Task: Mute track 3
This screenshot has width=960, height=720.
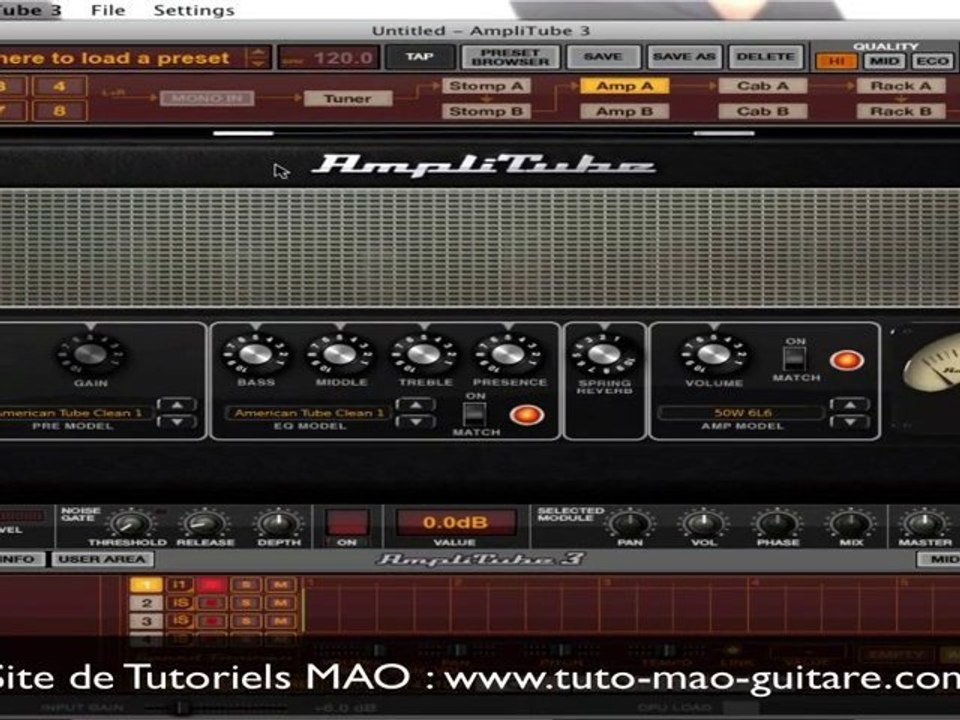Action: [280, 621]
